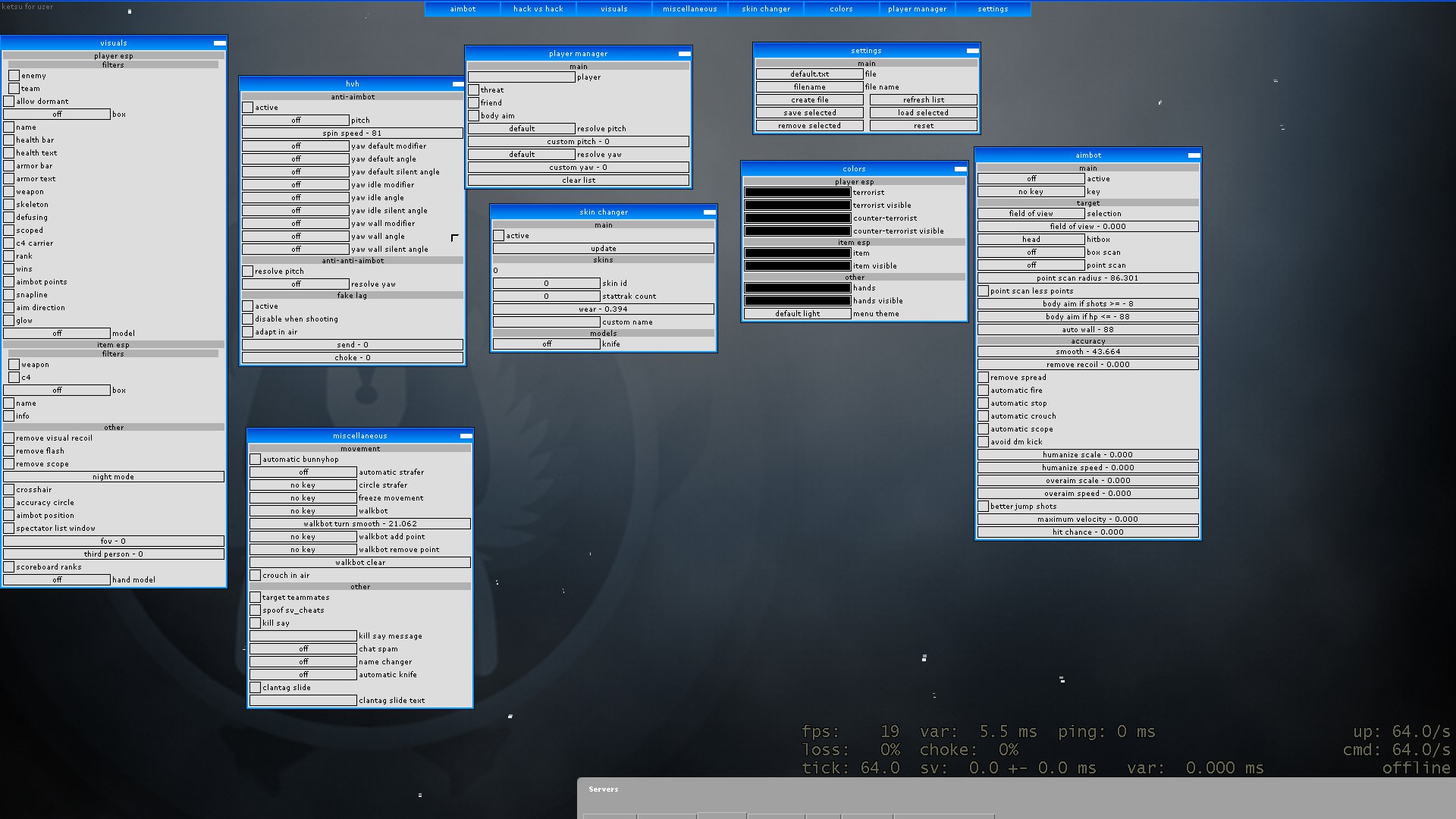
Task: Click the filename input field
Action: point(809,87)
